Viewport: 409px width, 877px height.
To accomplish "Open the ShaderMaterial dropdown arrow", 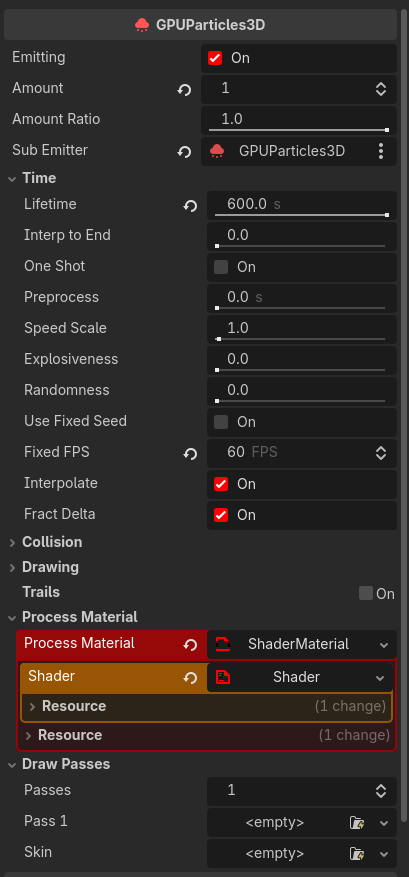I will (384, 645).
